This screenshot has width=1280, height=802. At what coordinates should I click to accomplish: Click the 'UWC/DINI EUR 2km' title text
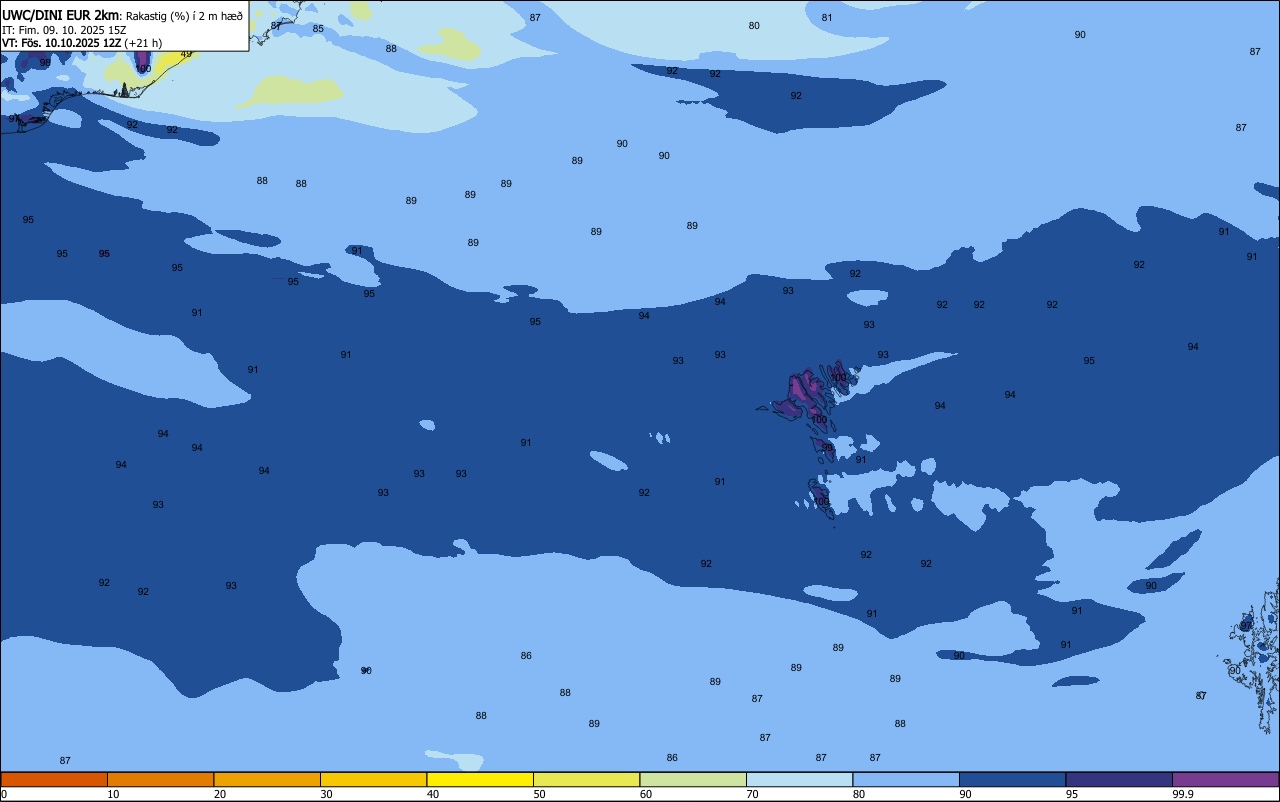[61, 15]
